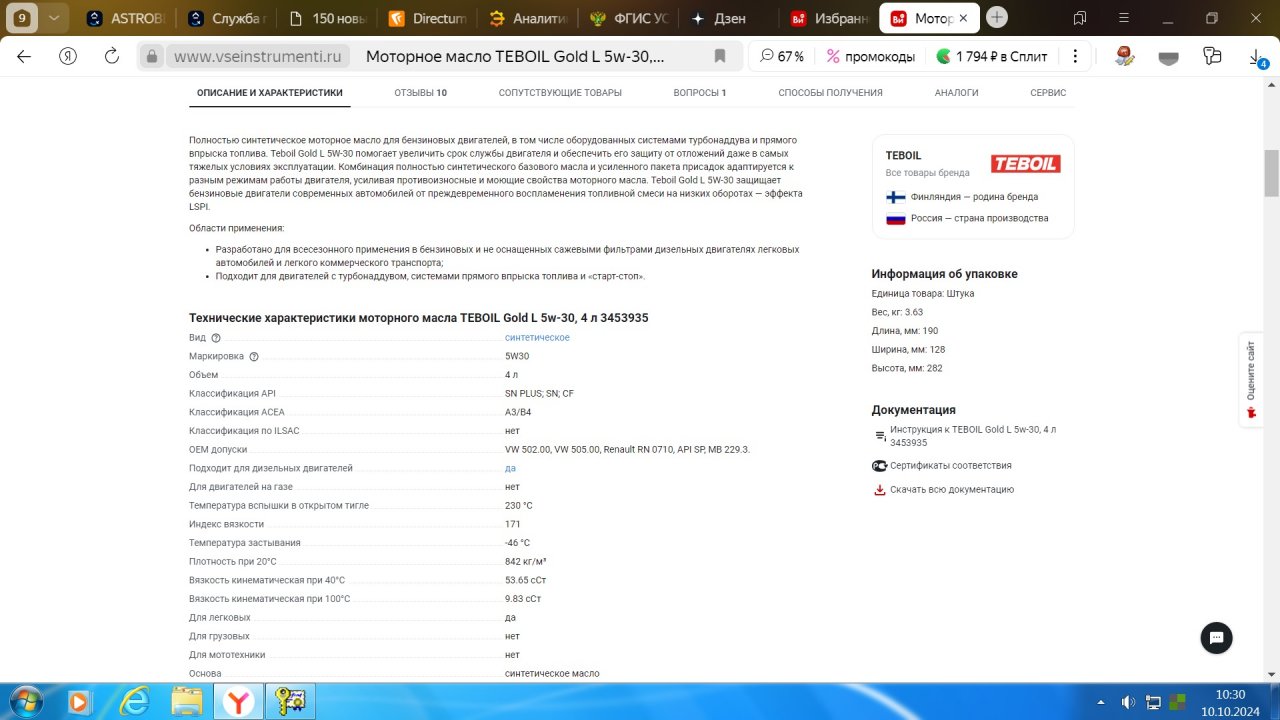The height and width of the screenshot is (720, 1280).
Task: Reload the page with the refresh icon
Action: pyautogui.click(x=112, y=56)
